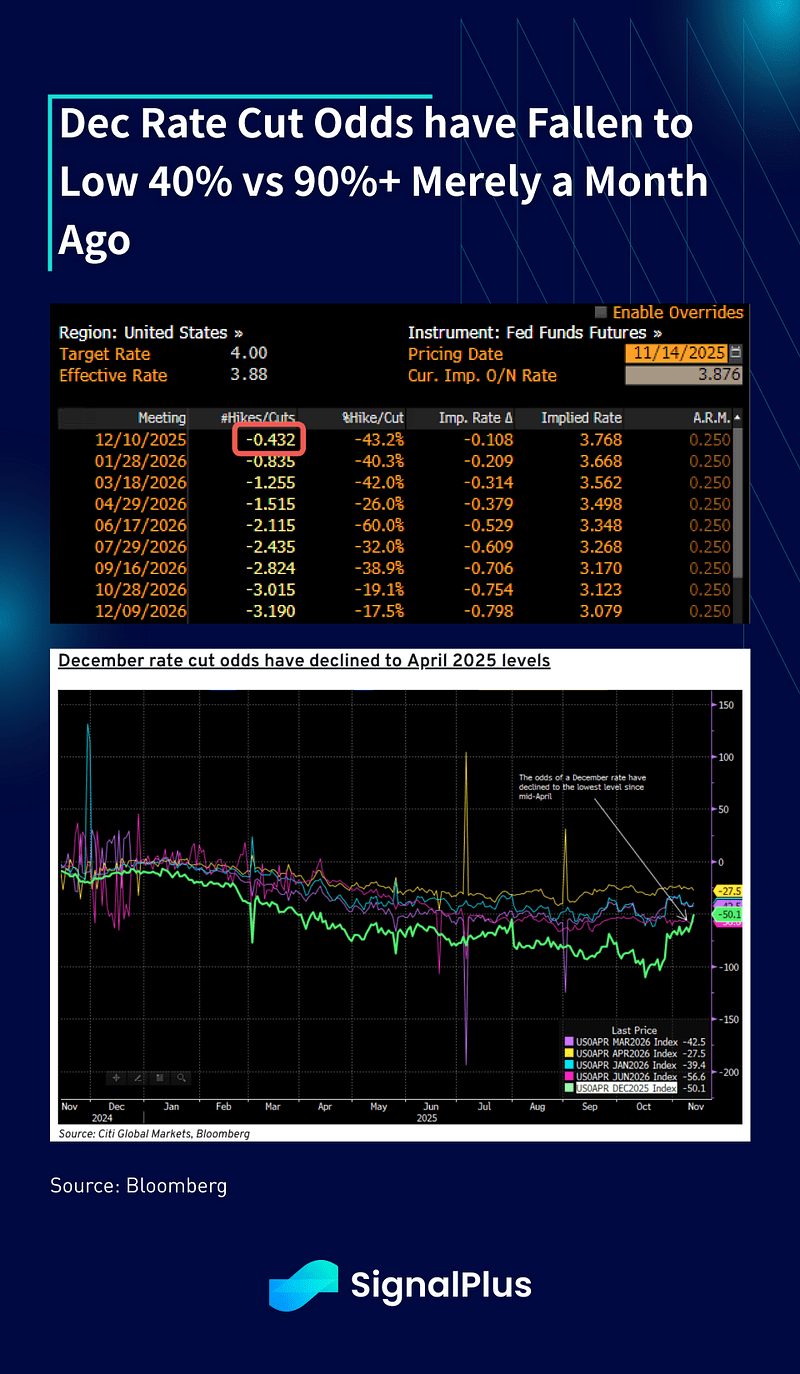Tick the Enable Overrides checkbox

click(602, 312)
